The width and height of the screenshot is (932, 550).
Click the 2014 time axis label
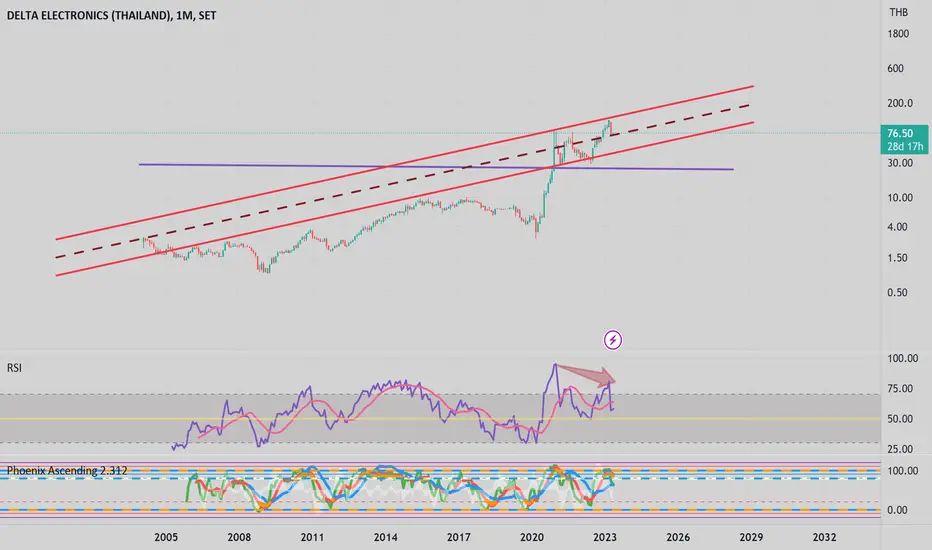tap(385, 538)
